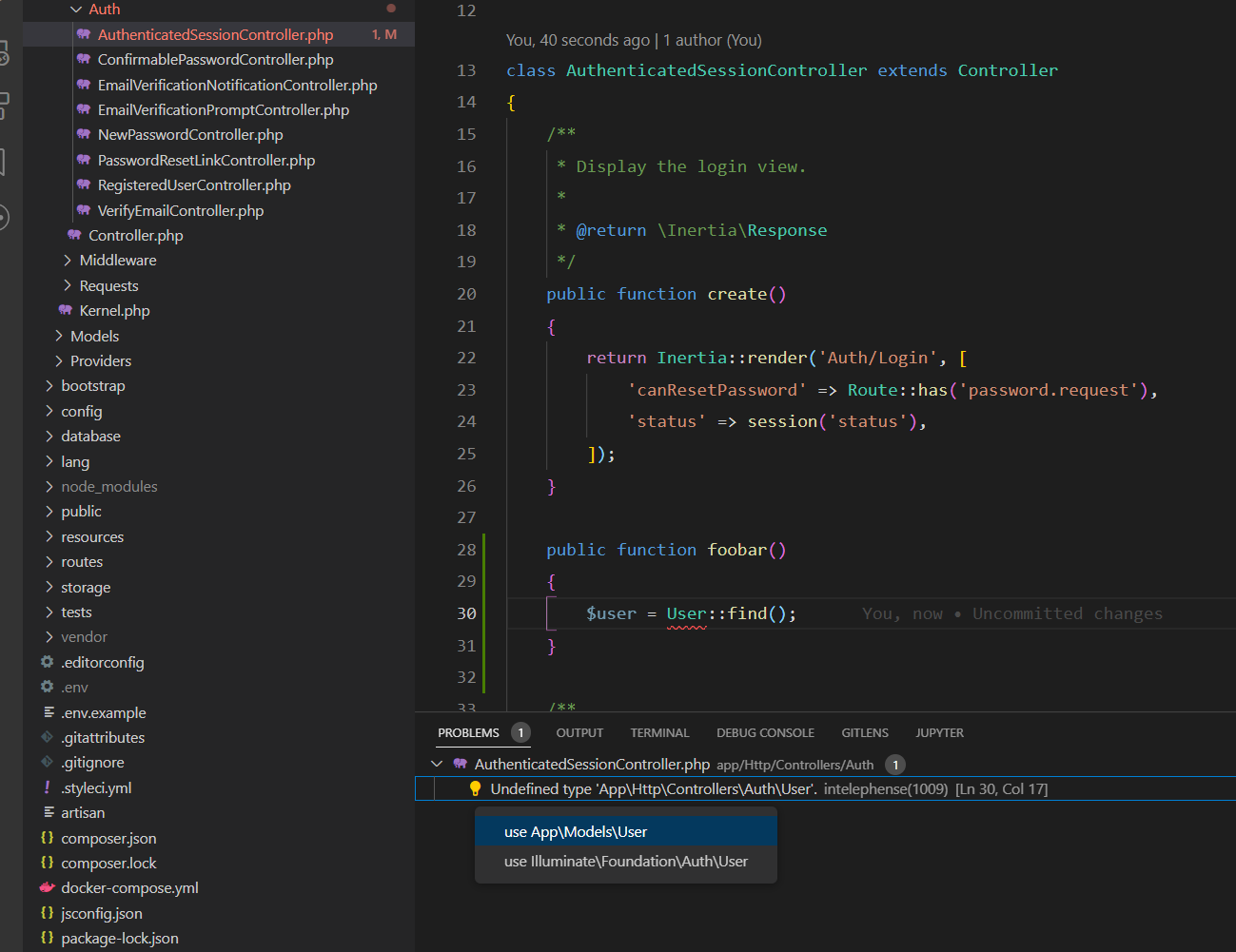Click the .editorconfig gear icon

click(48, 662)
